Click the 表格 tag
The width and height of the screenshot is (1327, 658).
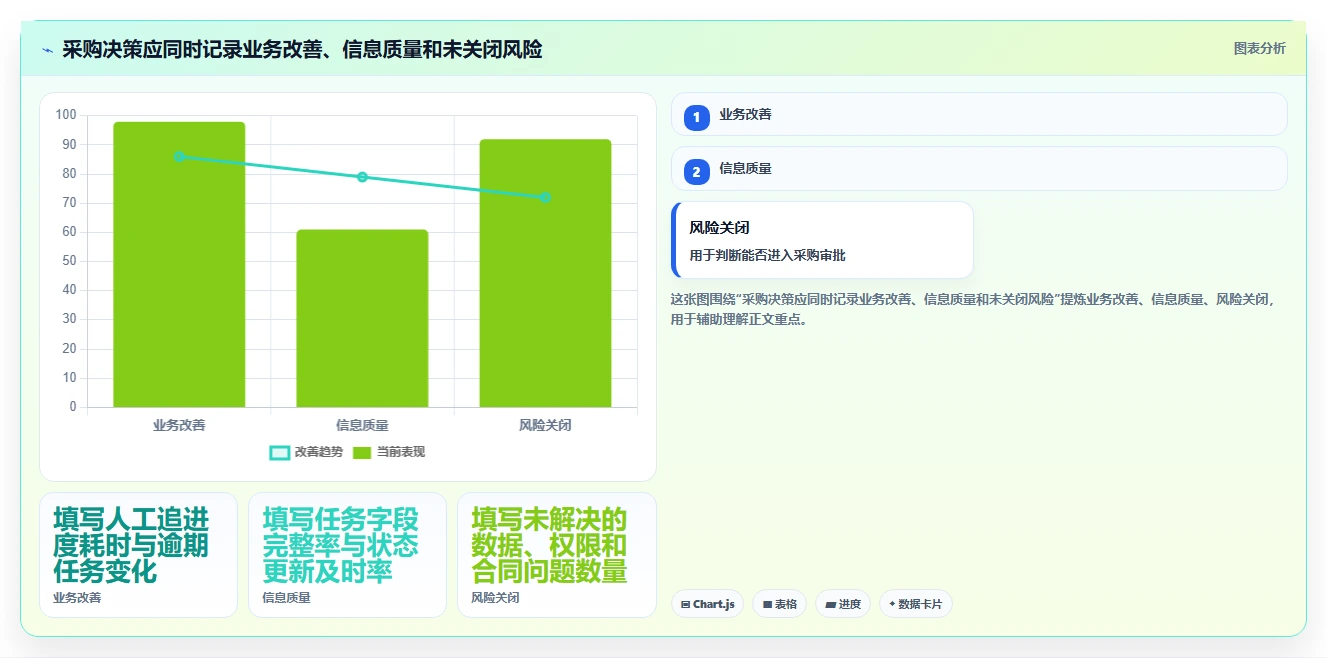tap(779, 604)
